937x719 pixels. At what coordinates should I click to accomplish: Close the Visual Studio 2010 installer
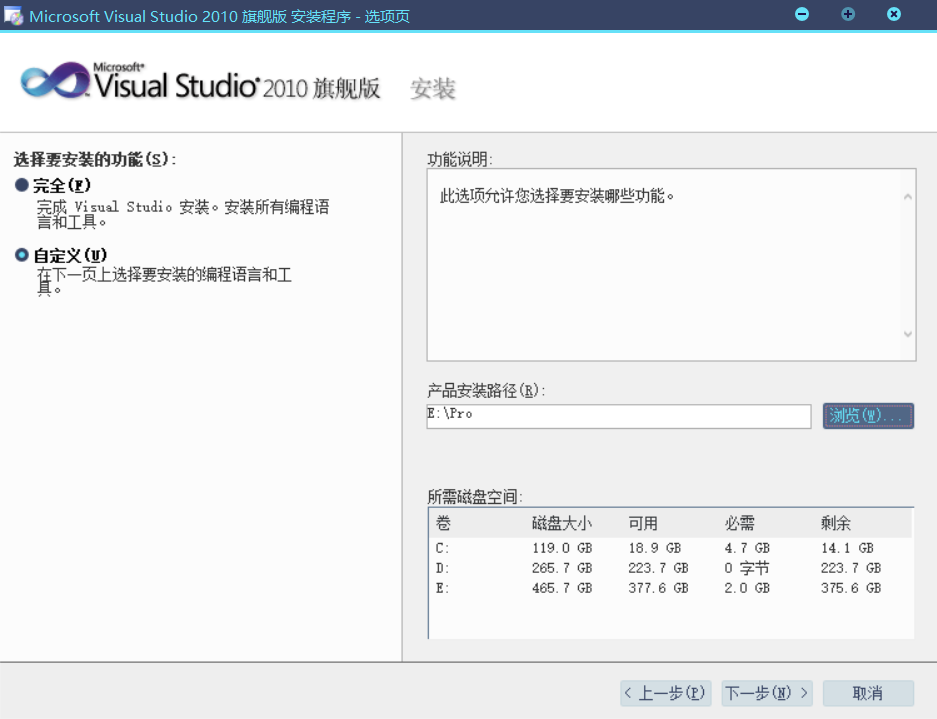(x=894, y=15)
